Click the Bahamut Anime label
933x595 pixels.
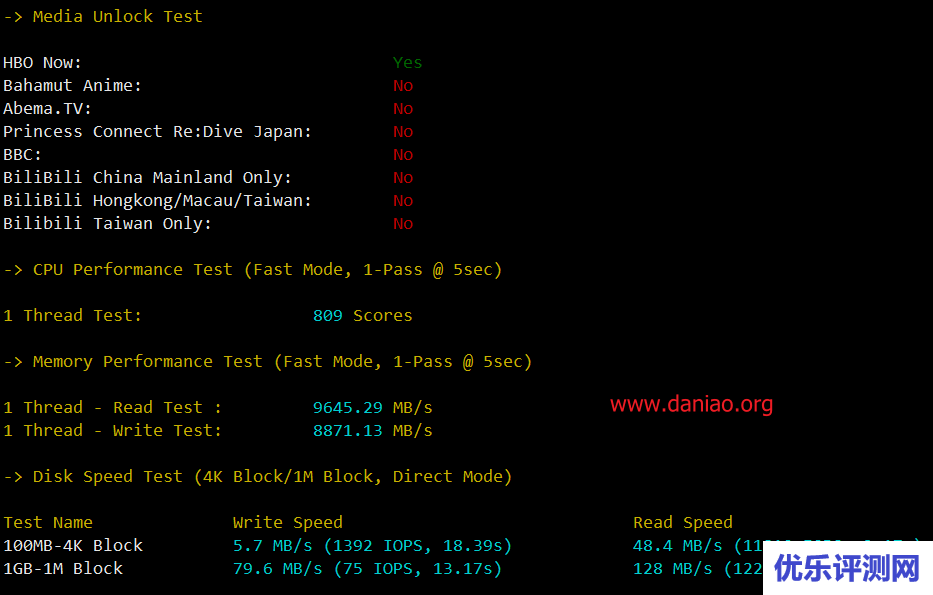pyautogui.click(x=72, y=85)
